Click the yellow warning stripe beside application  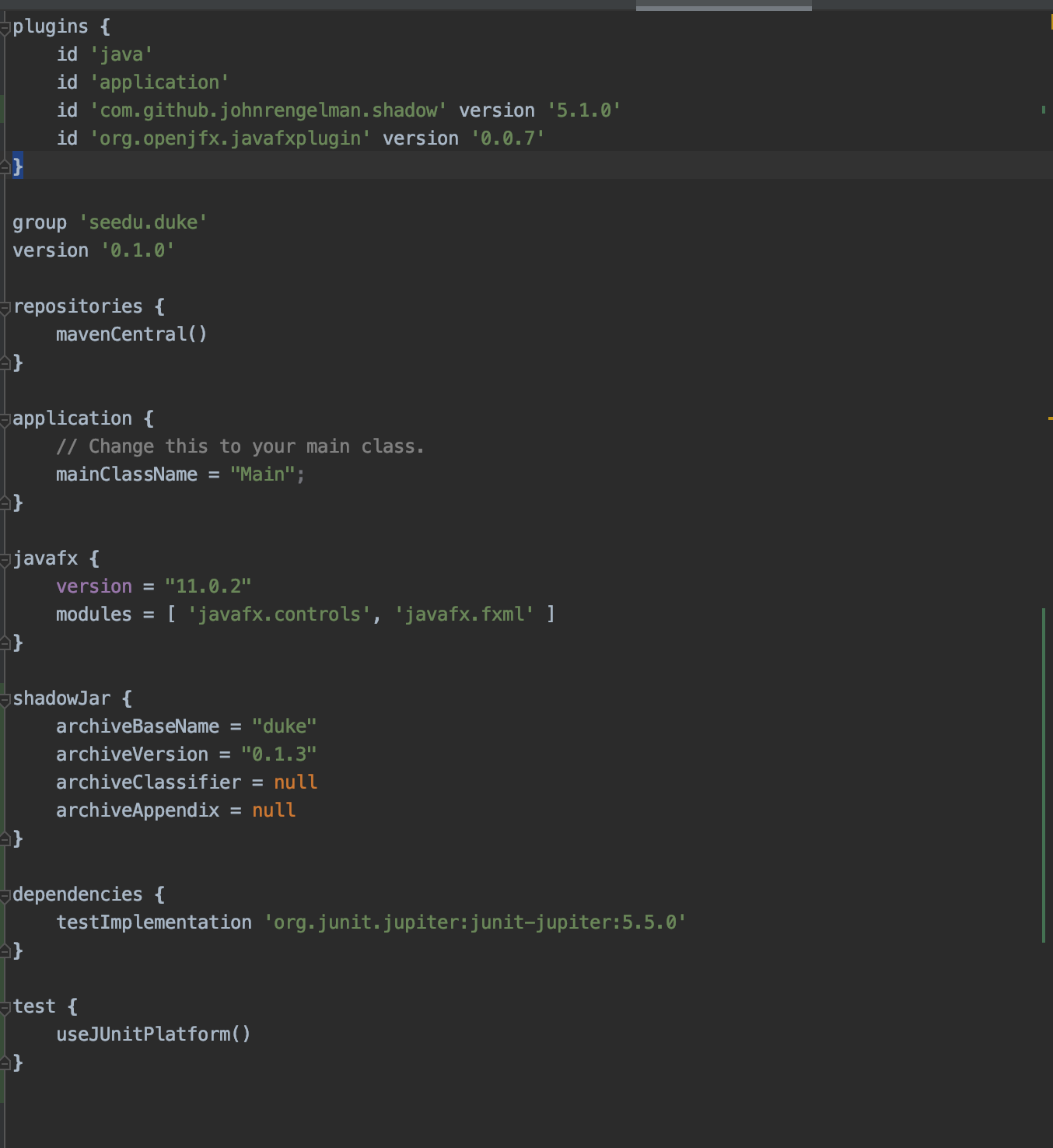pyautogui.click(x=1050, y=418)
